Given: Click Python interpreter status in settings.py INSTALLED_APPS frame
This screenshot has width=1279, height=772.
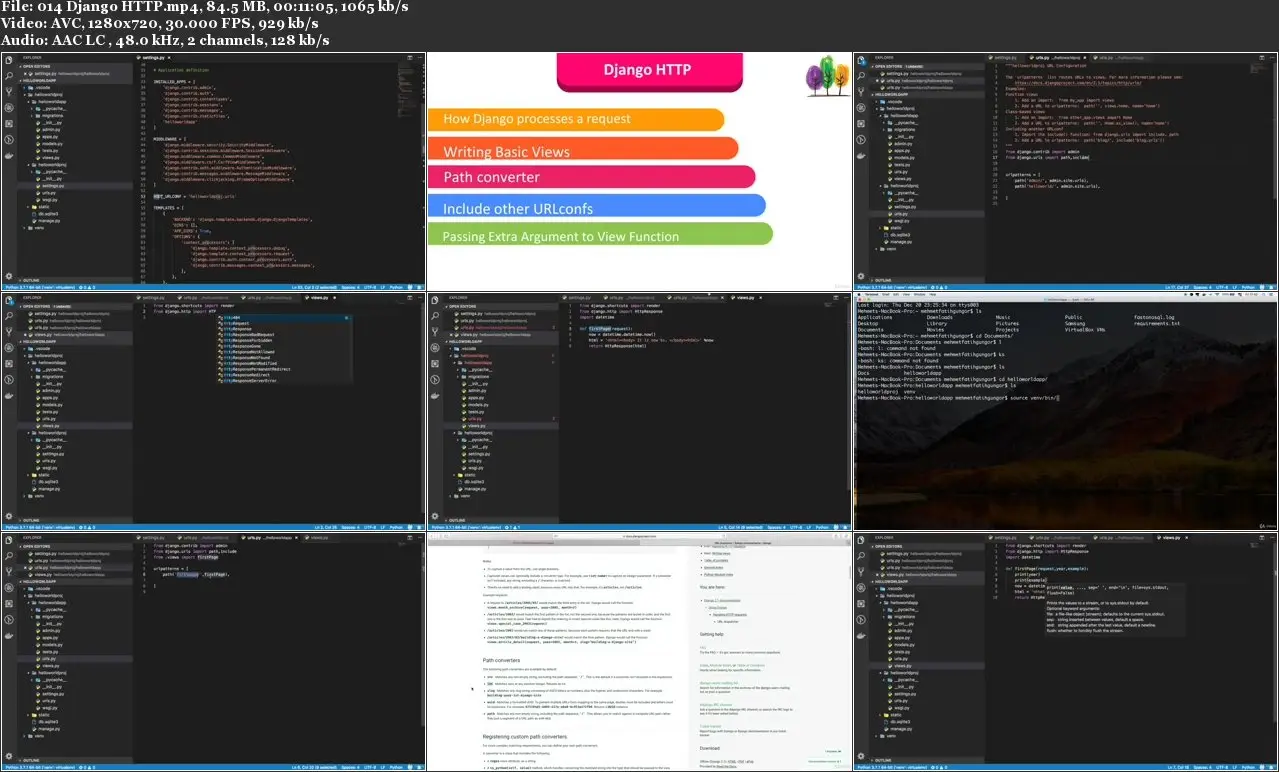Looking at the screenshot, I should tap(40, 288).
